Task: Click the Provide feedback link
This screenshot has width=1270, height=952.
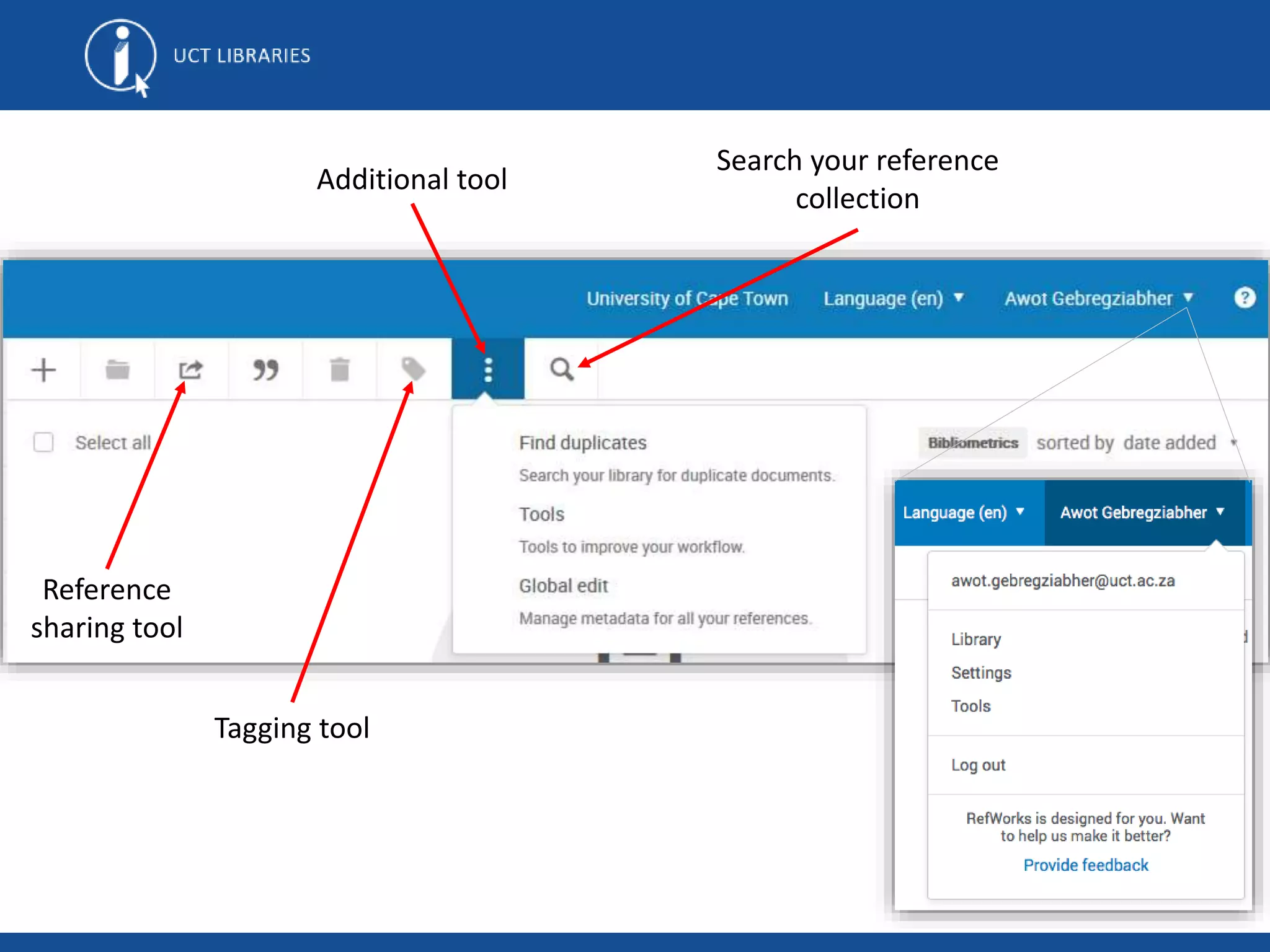Action: [x=1086, y=865]
